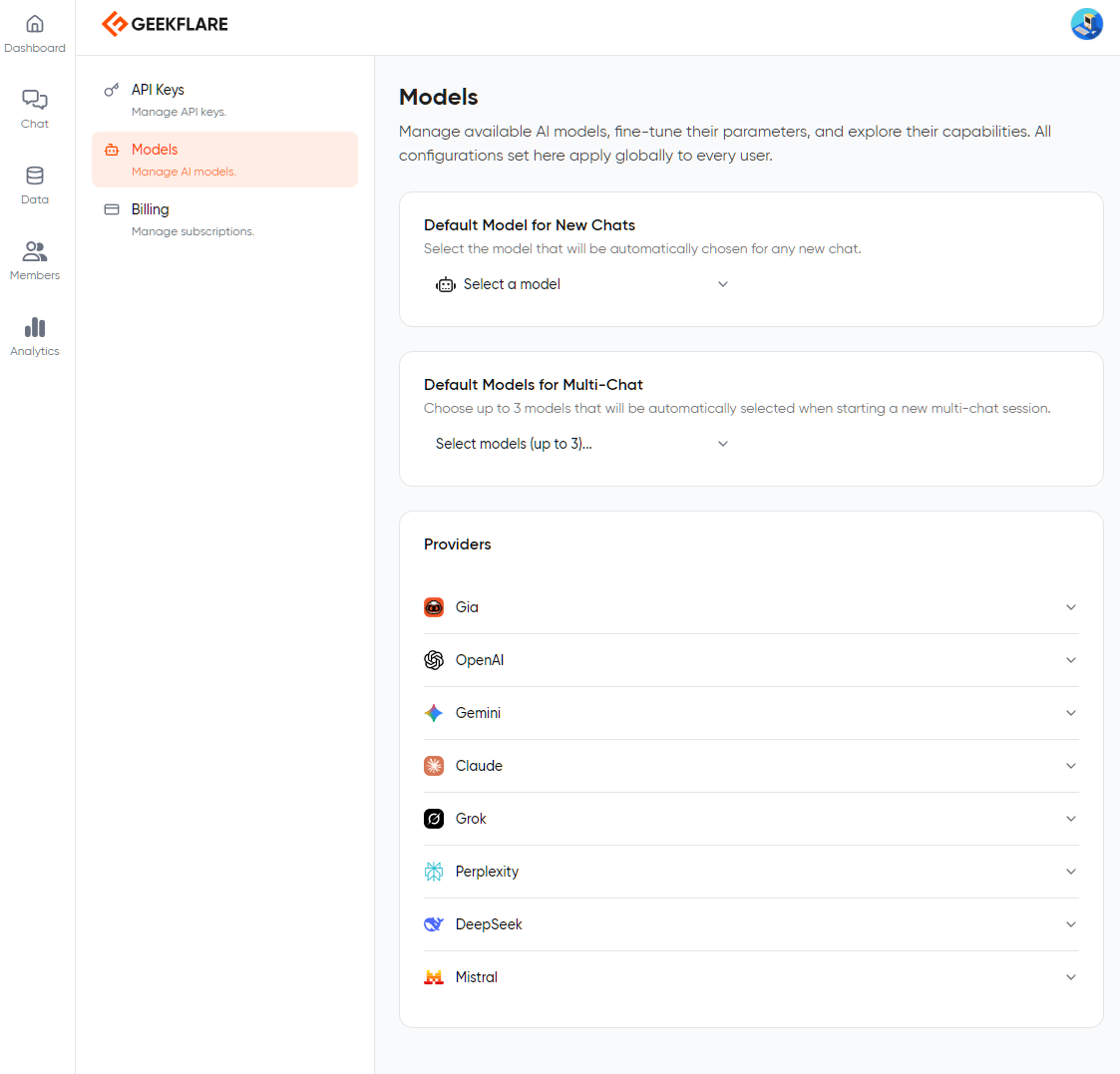Expand the OpenAI provider chevron

pos(1071,660)
